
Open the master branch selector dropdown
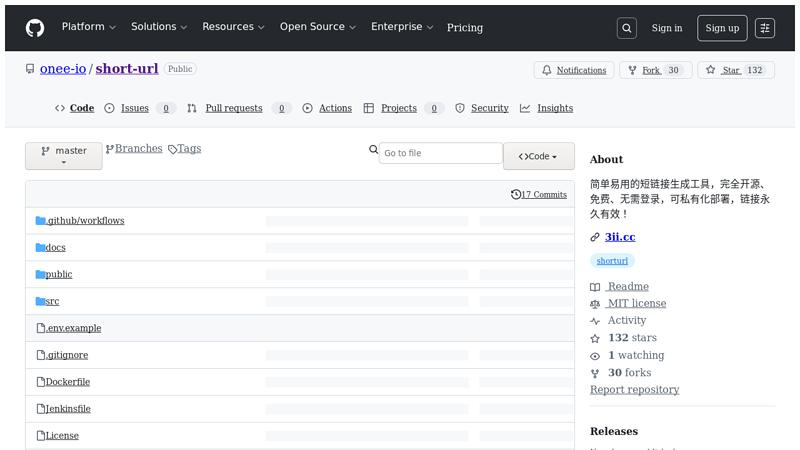click(x=64, y=156)
